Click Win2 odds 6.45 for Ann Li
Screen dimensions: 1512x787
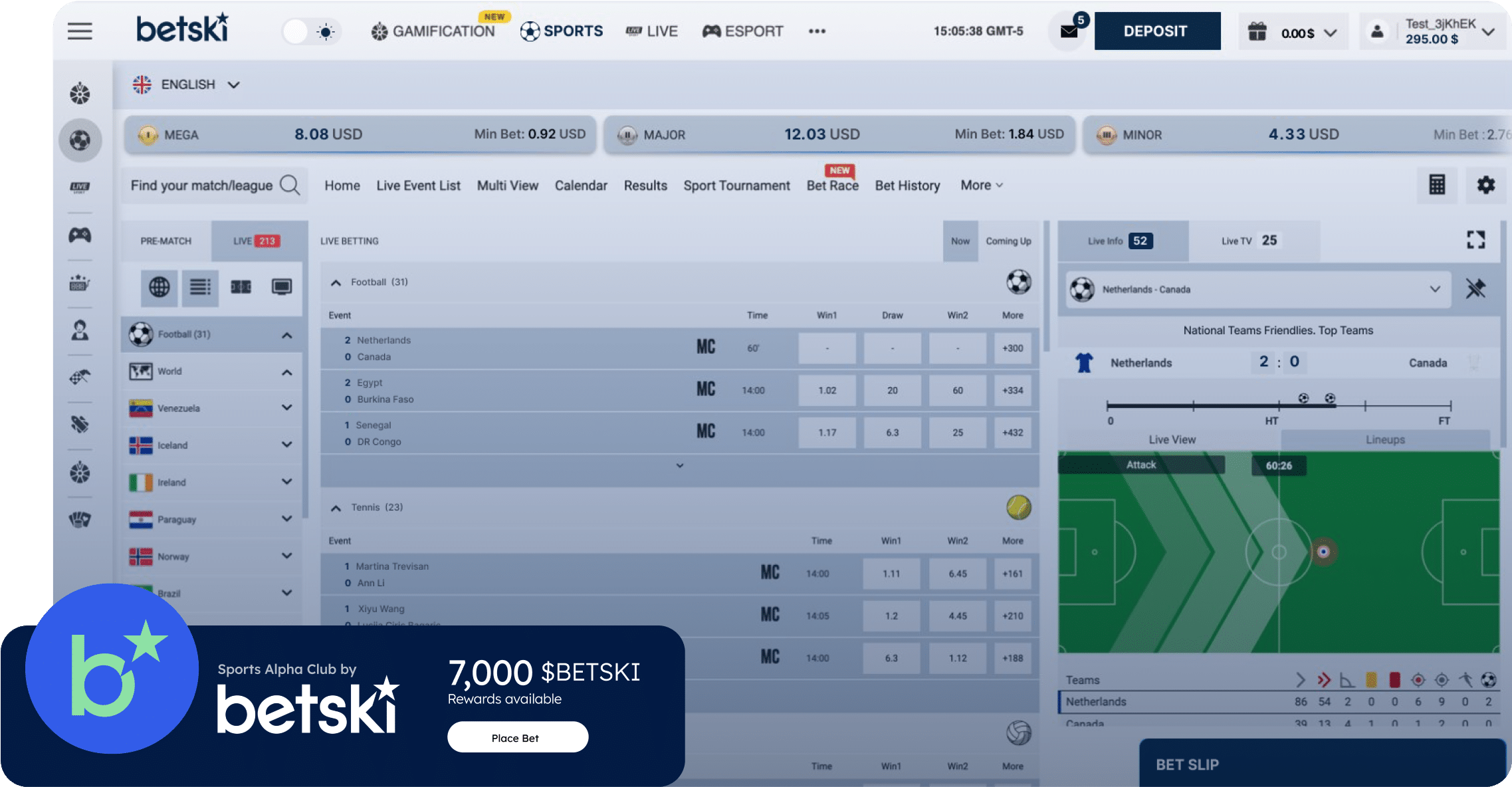click(957, 574)
